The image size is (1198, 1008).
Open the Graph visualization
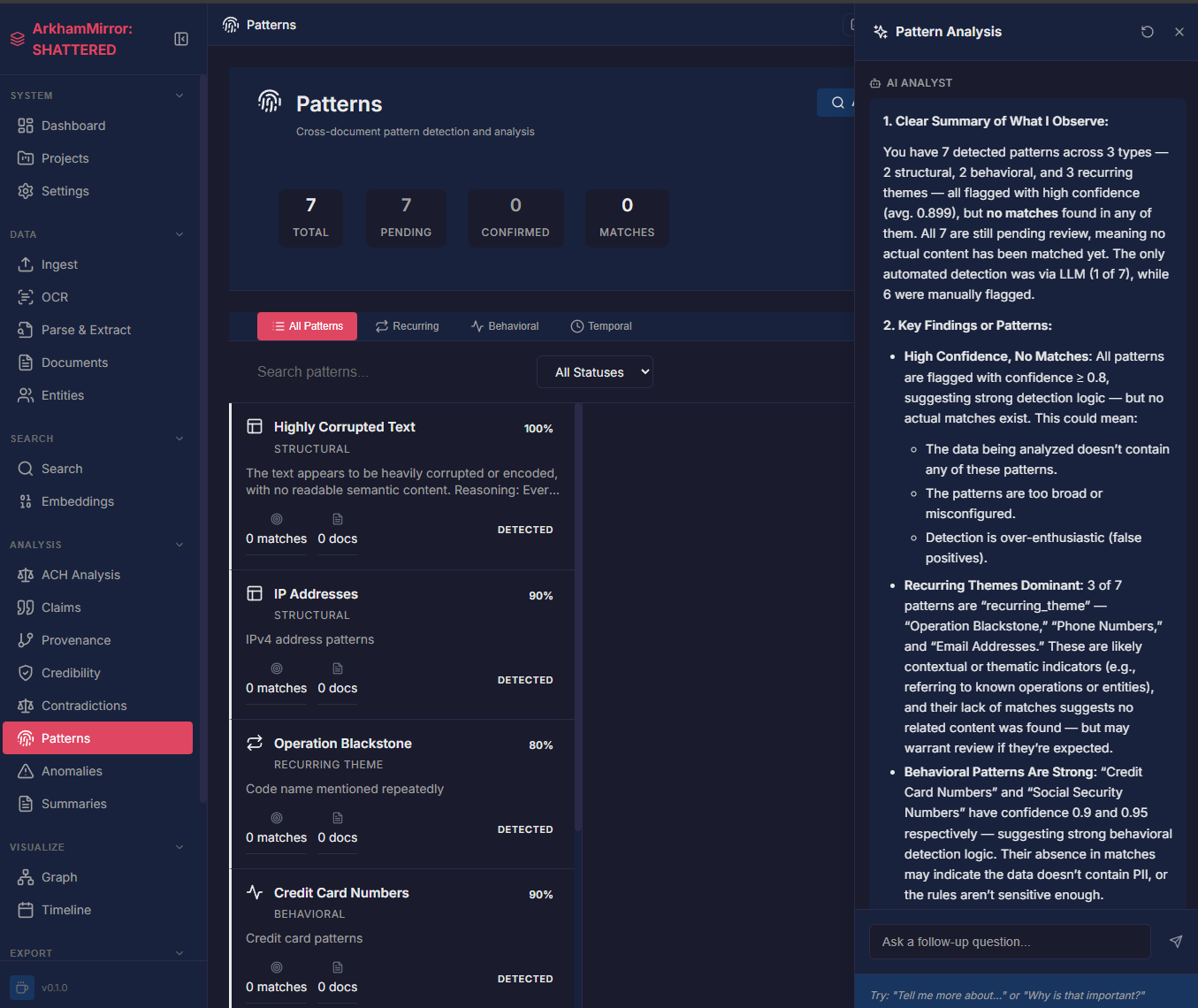(98, 877)
